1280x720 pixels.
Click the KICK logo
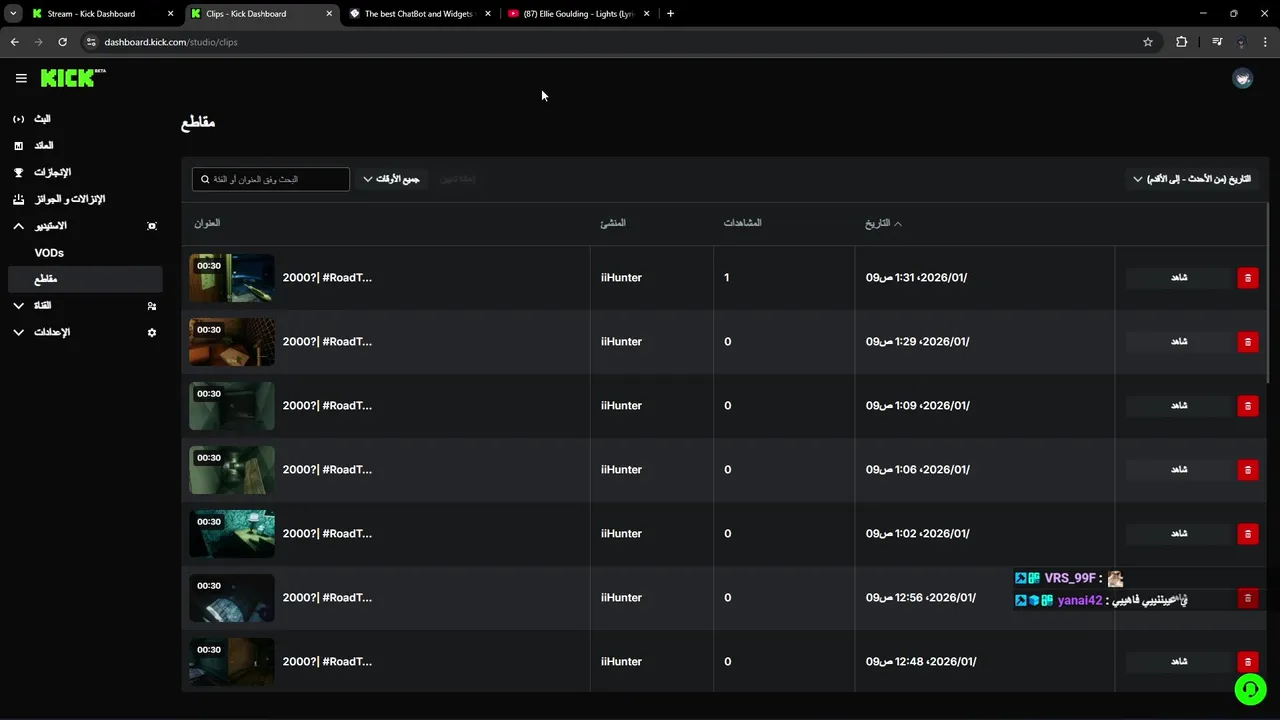[x=72, y=78]
